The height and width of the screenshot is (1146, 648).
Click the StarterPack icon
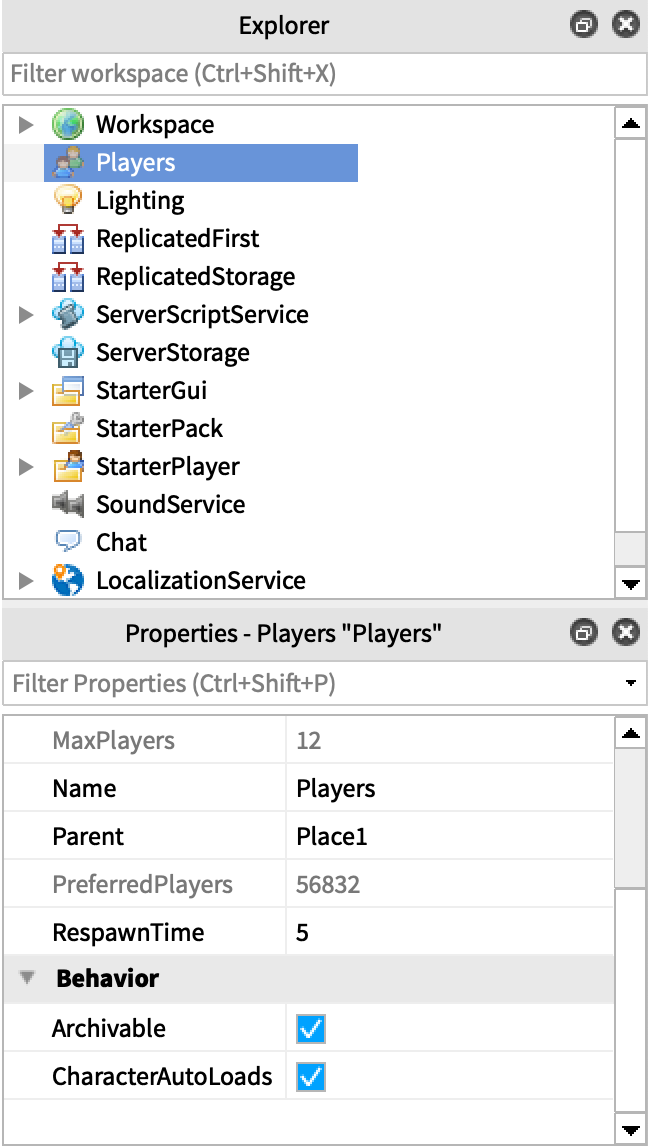coord(67,429)
